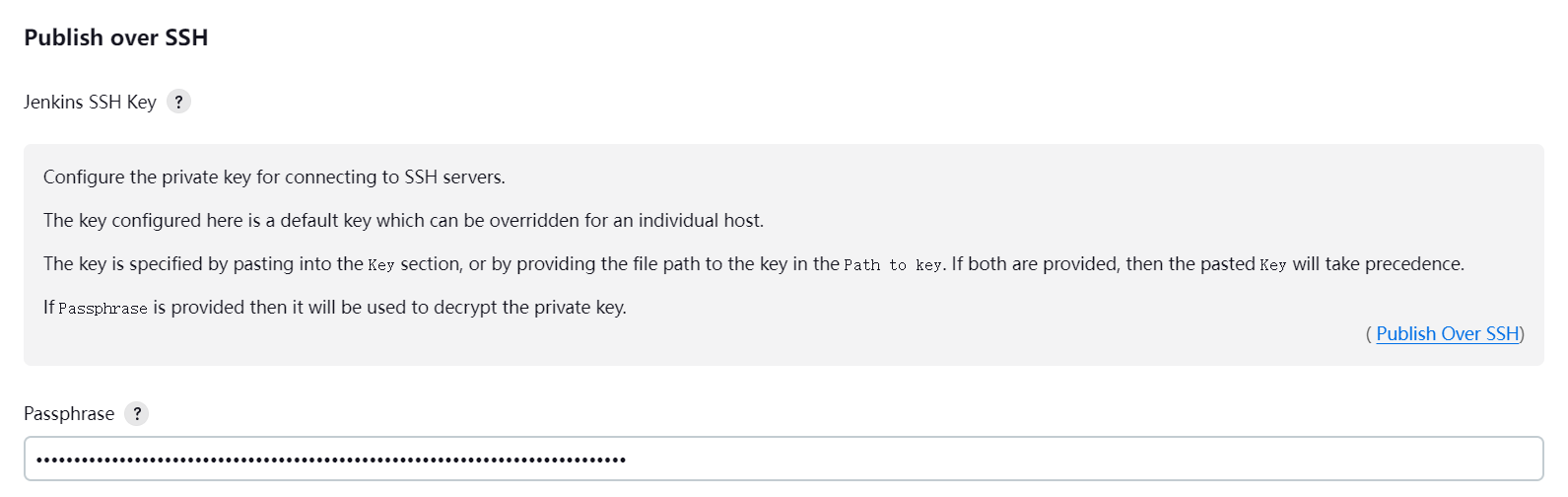Click the 'default key' overridden help sentence

(403, 221)
